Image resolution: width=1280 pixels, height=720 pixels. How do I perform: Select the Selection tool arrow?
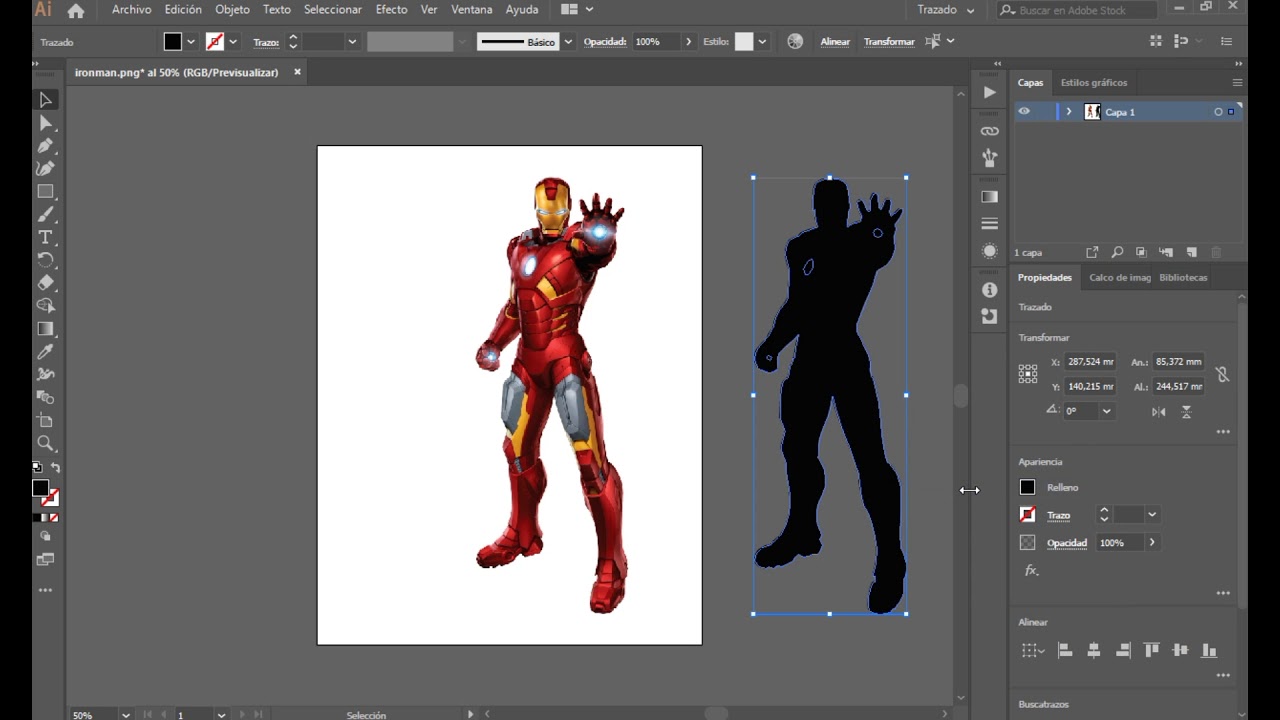45,100
